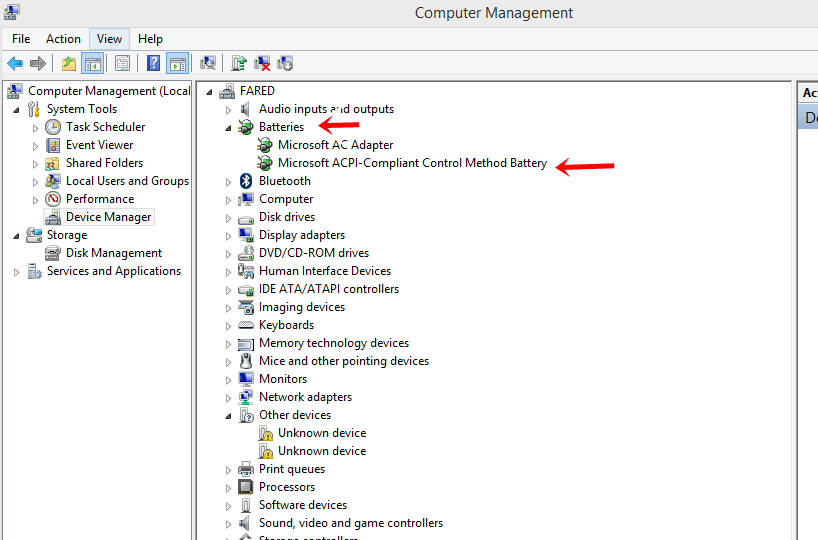Screen dimensions: 818x540
Task: Click the Performance gauge icon
Action: tap(53, 199)
